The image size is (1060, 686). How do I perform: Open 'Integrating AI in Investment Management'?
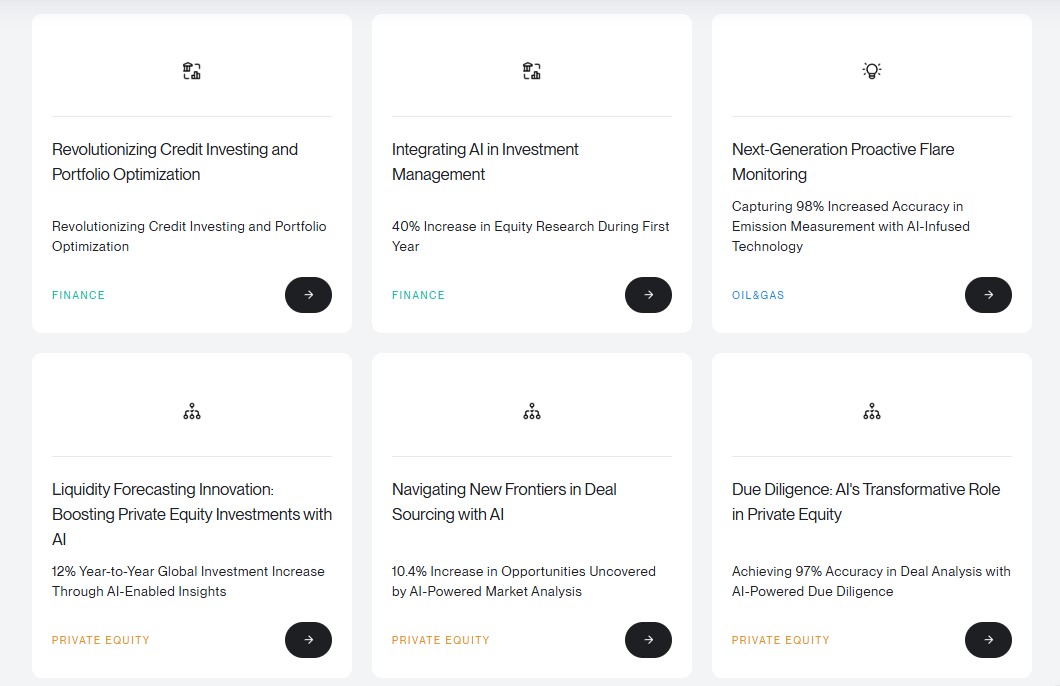click(x=484, y=161)
